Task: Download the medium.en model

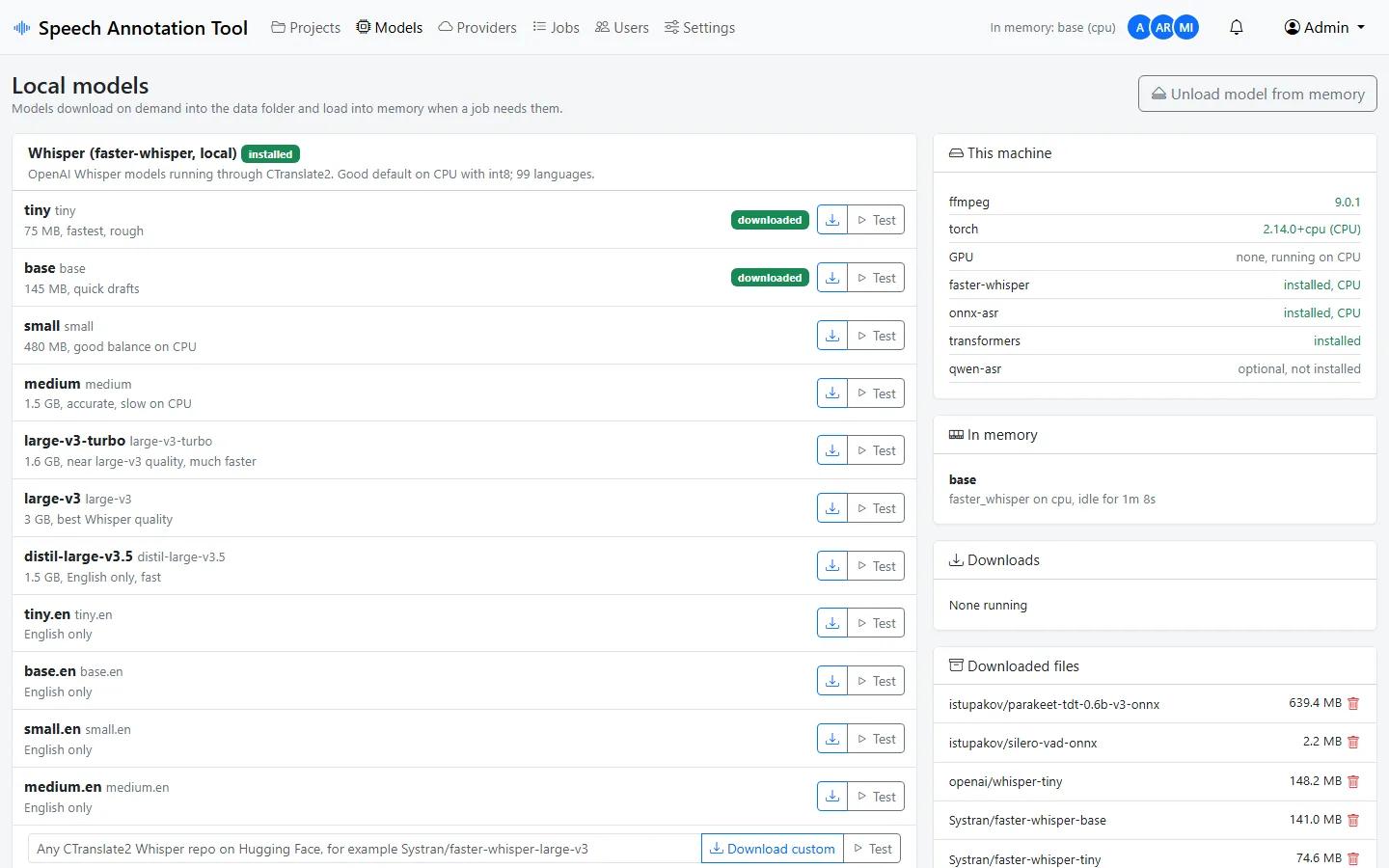Action: click(832, 797)
